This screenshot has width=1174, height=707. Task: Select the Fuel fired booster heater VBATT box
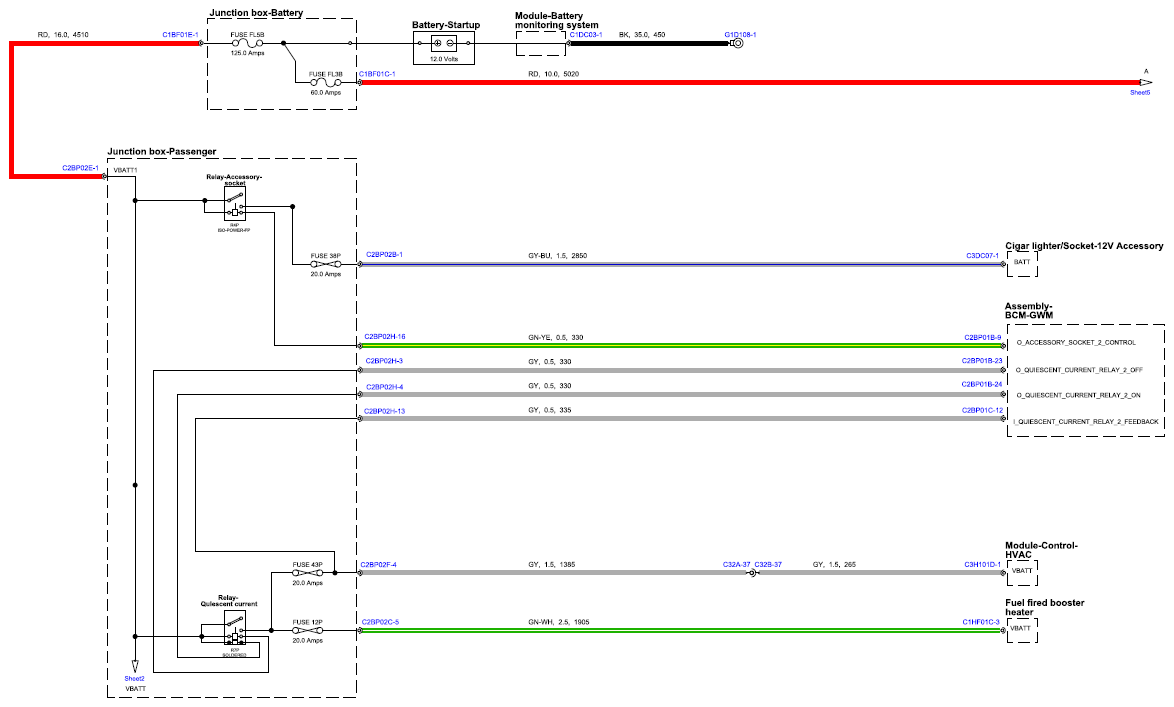[1022, 631]
